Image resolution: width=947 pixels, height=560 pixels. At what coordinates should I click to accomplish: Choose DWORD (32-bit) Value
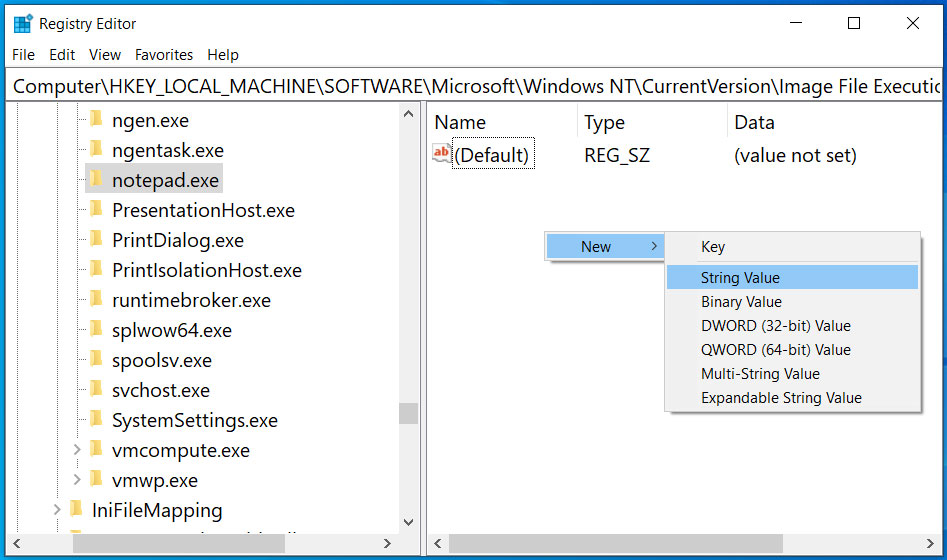pos(792,326)
